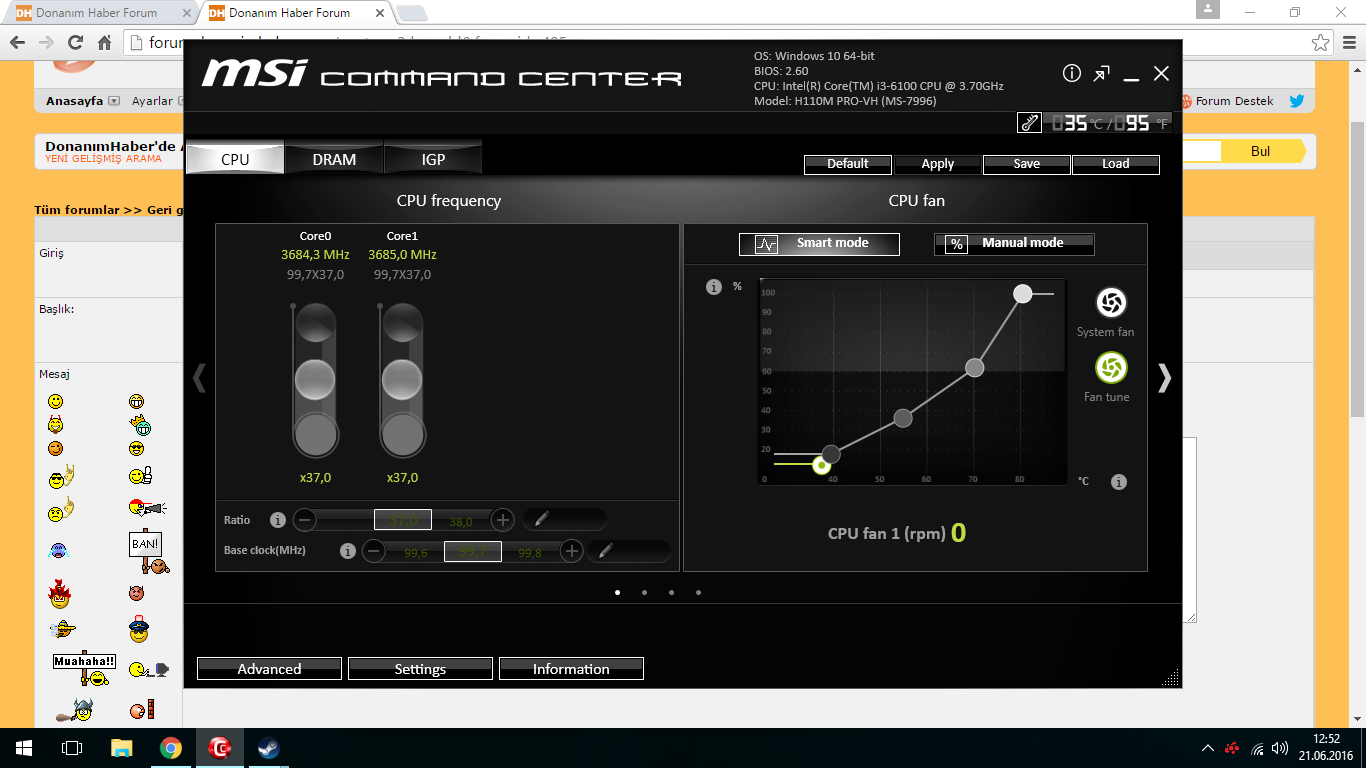Open the Settings section
The height and width of the screenshot is (768, 1366).
(420, 669)
